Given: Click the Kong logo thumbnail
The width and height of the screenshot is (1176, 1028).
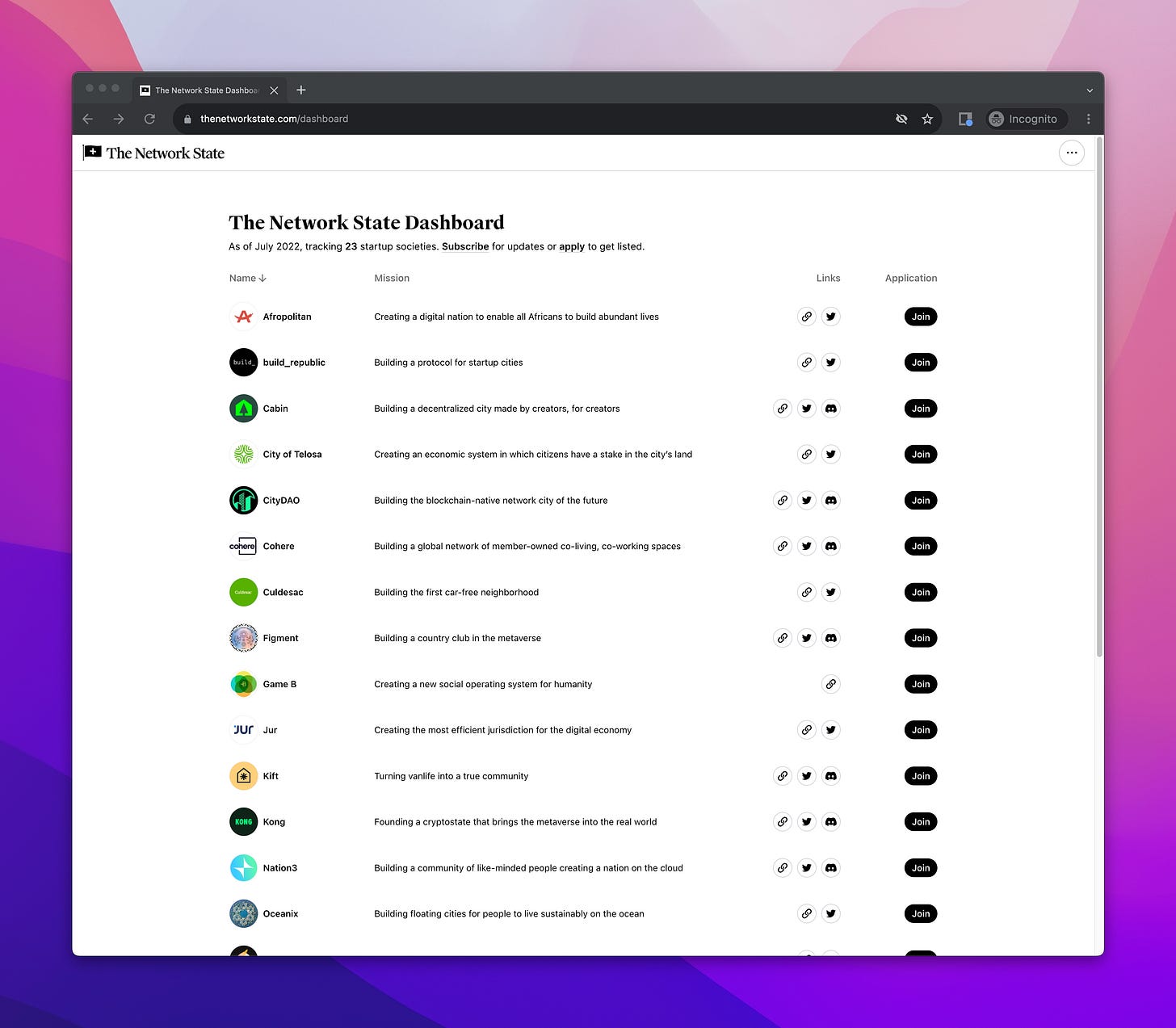Looking at the screenshot, I should (x=243, y=822).
